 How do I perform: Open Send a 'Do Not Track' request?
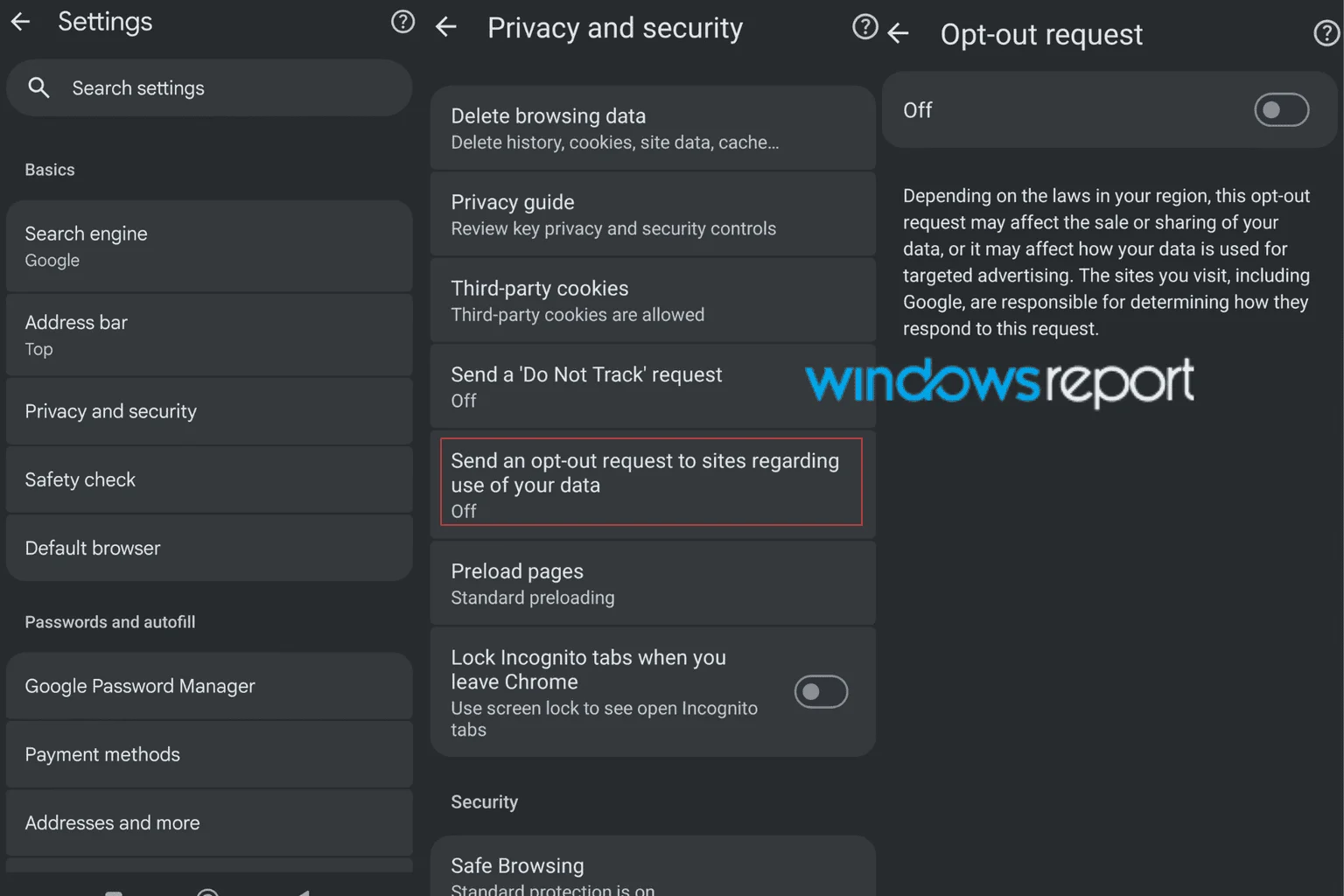coord(653,386)
